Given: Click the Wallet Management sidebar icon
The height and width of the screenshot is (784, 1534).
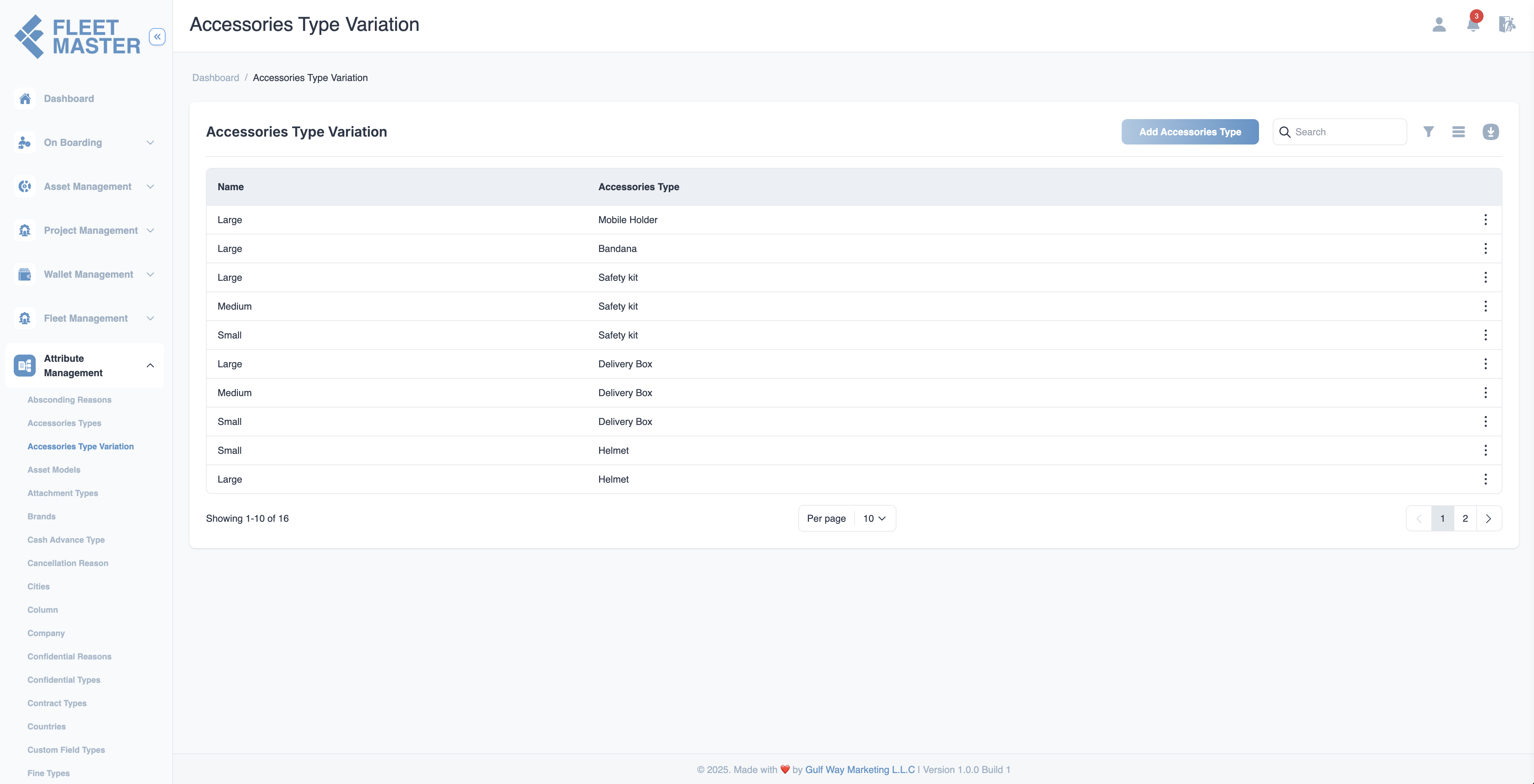Looking at the screenshot, I should click(x=25, y=274).
